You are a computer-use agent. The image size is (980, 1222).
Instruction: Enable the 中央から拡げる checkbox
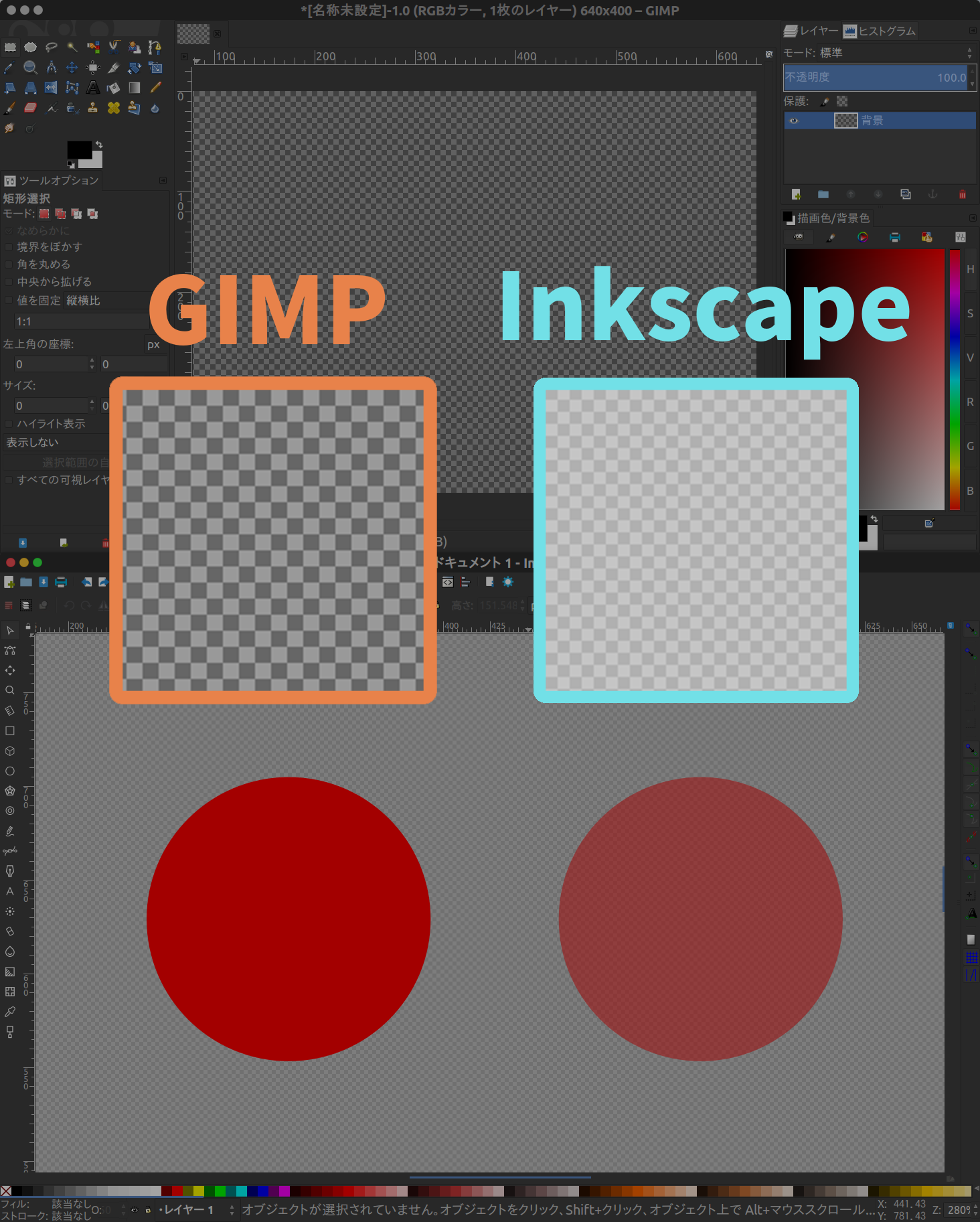tap(9, 282)
